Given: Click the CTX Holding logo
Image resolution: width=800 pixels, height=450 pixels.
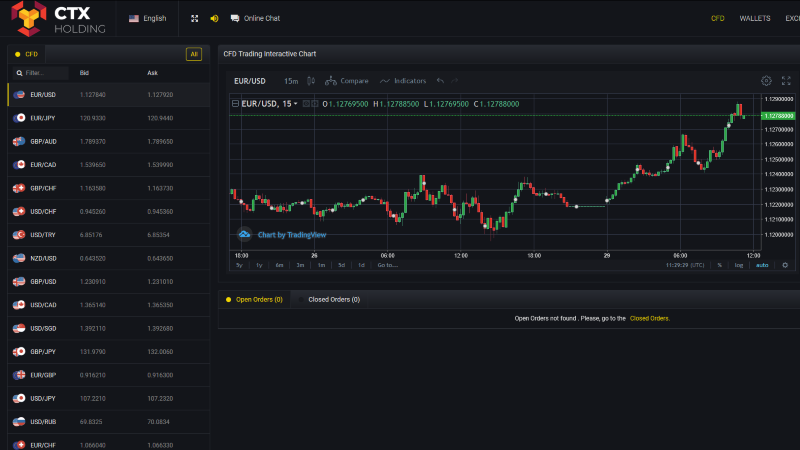Looking at the screenshot, I should [58, 18].
